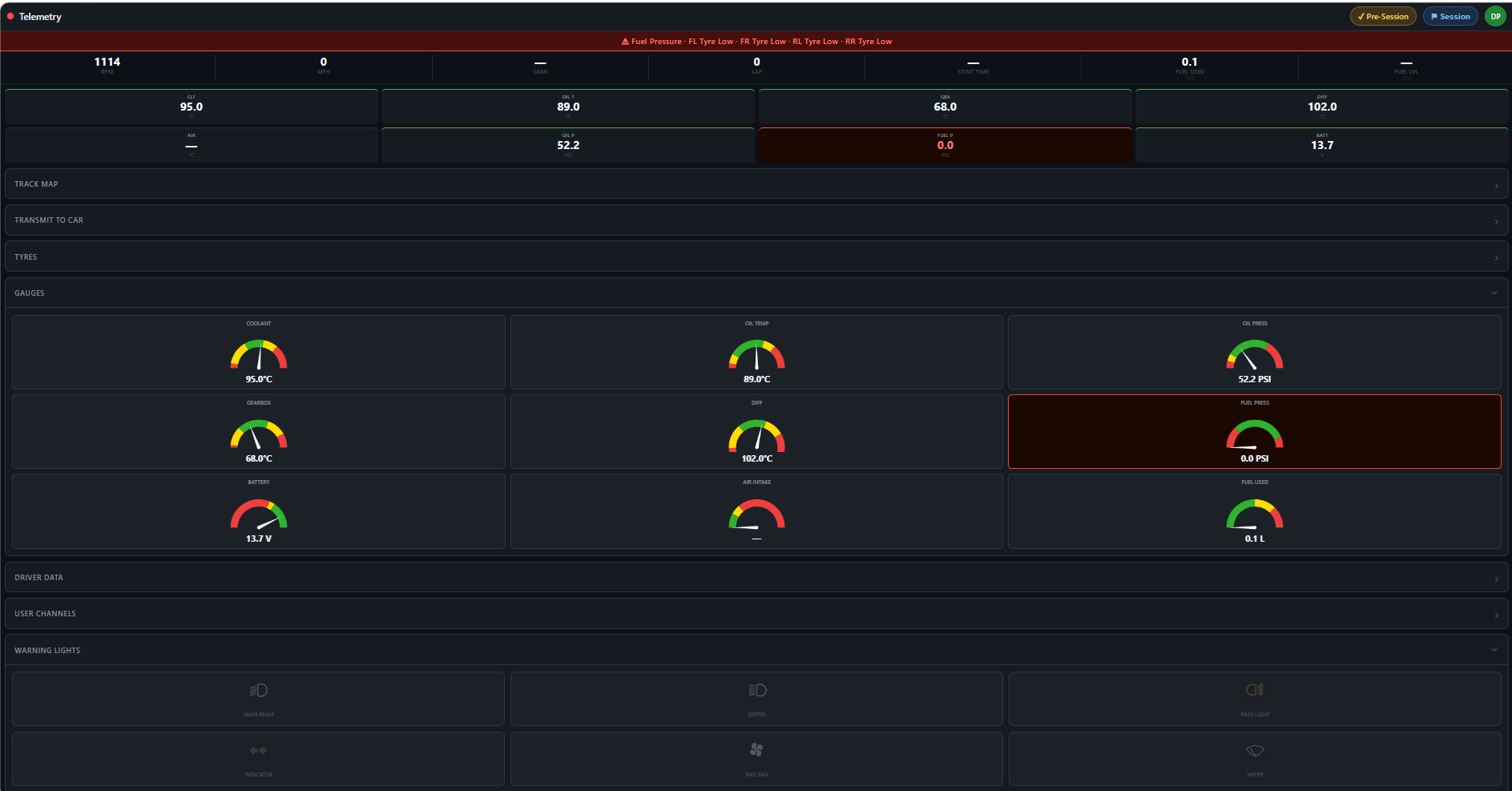Click the Air Intake gauge dial
This screenshot has height=791, width=1512.
click(x=756, y=514)
